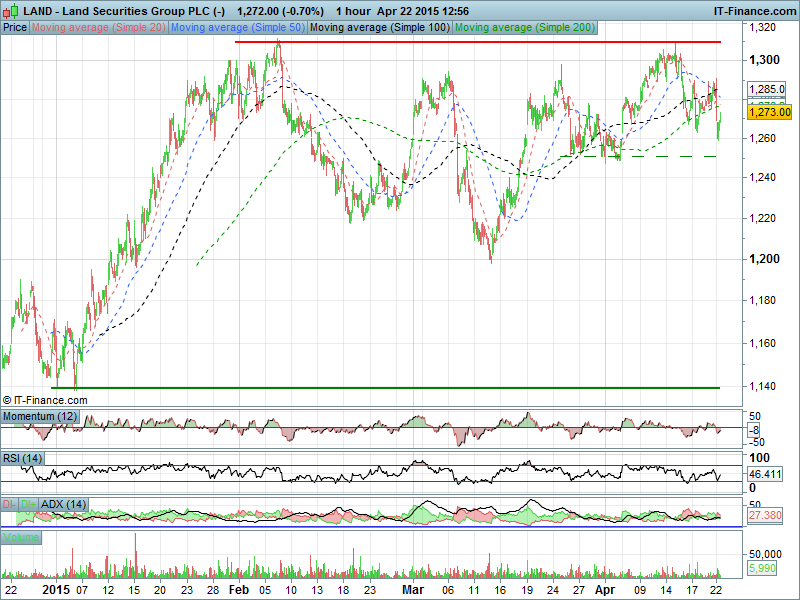Select the Price legend label

tap(15, 28)
